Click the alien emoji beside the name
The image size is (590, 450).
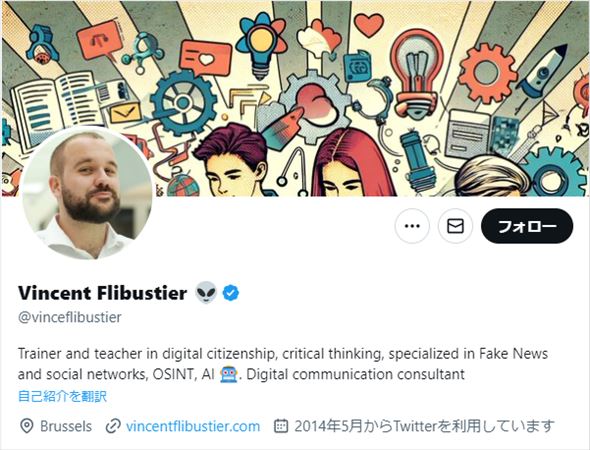click(206, 292)
